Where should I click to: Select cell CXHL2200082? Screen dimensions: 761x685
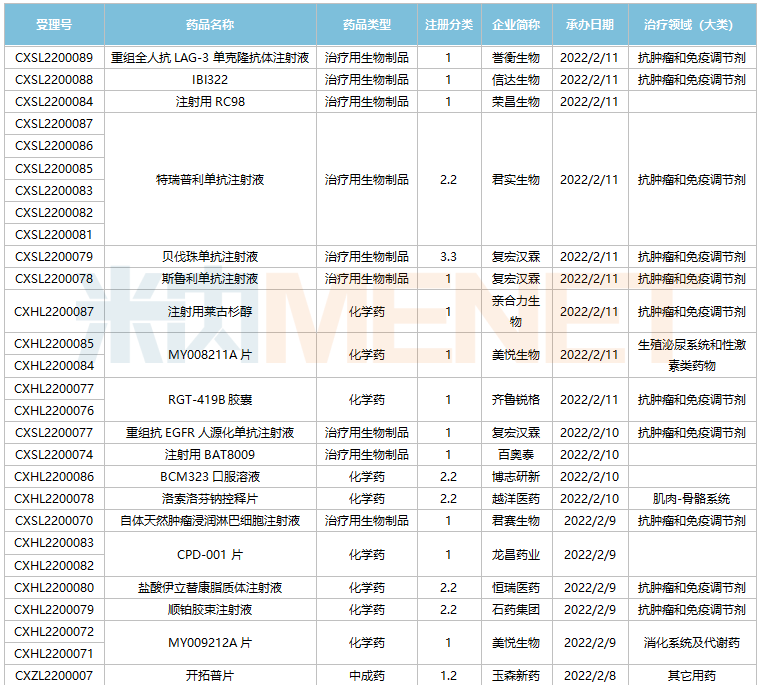[x=54, y=566]
